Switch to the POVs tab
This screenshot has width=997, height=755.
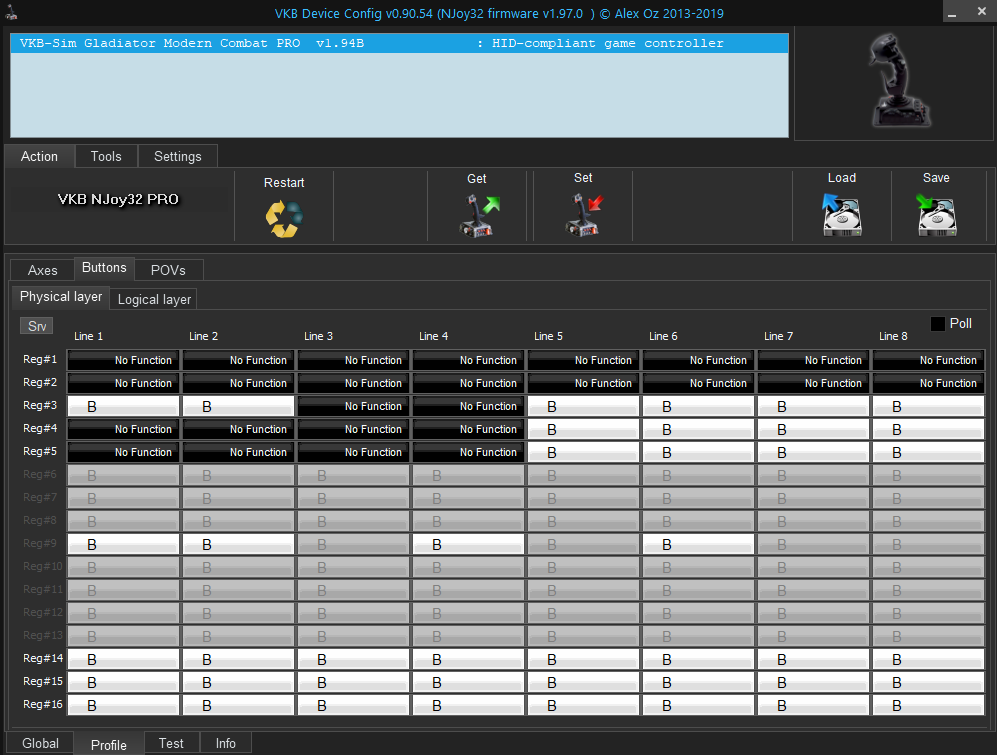pyautogui.click(x=168, y=270)
